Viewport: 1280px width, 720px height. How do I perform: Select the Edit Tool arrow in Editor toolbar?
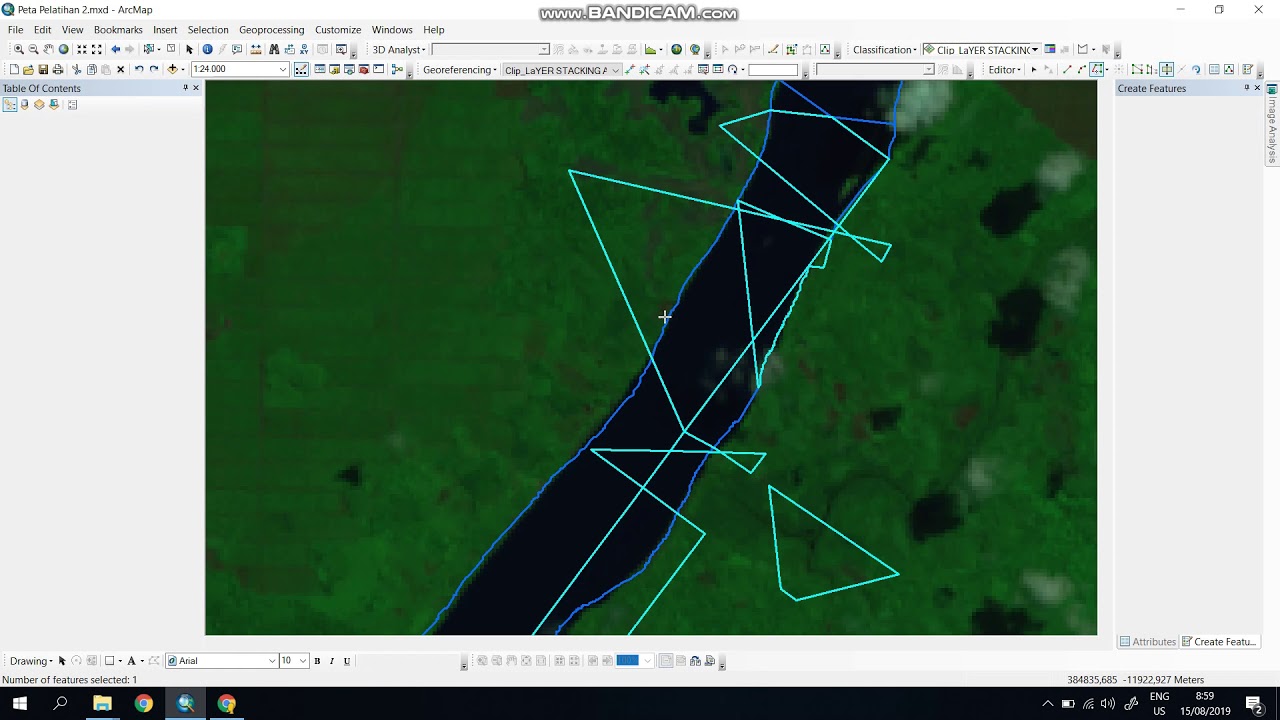click(1034, 69)
